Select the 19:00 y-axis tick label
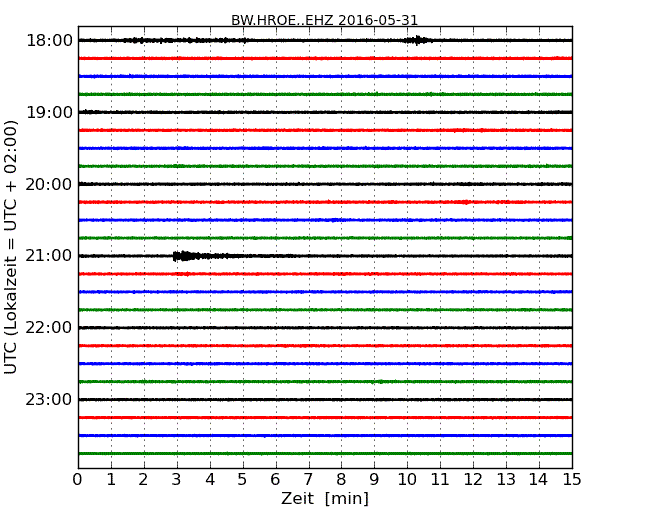Image resolution: width=650 pixels, height=520 pixels. point(49,112)
